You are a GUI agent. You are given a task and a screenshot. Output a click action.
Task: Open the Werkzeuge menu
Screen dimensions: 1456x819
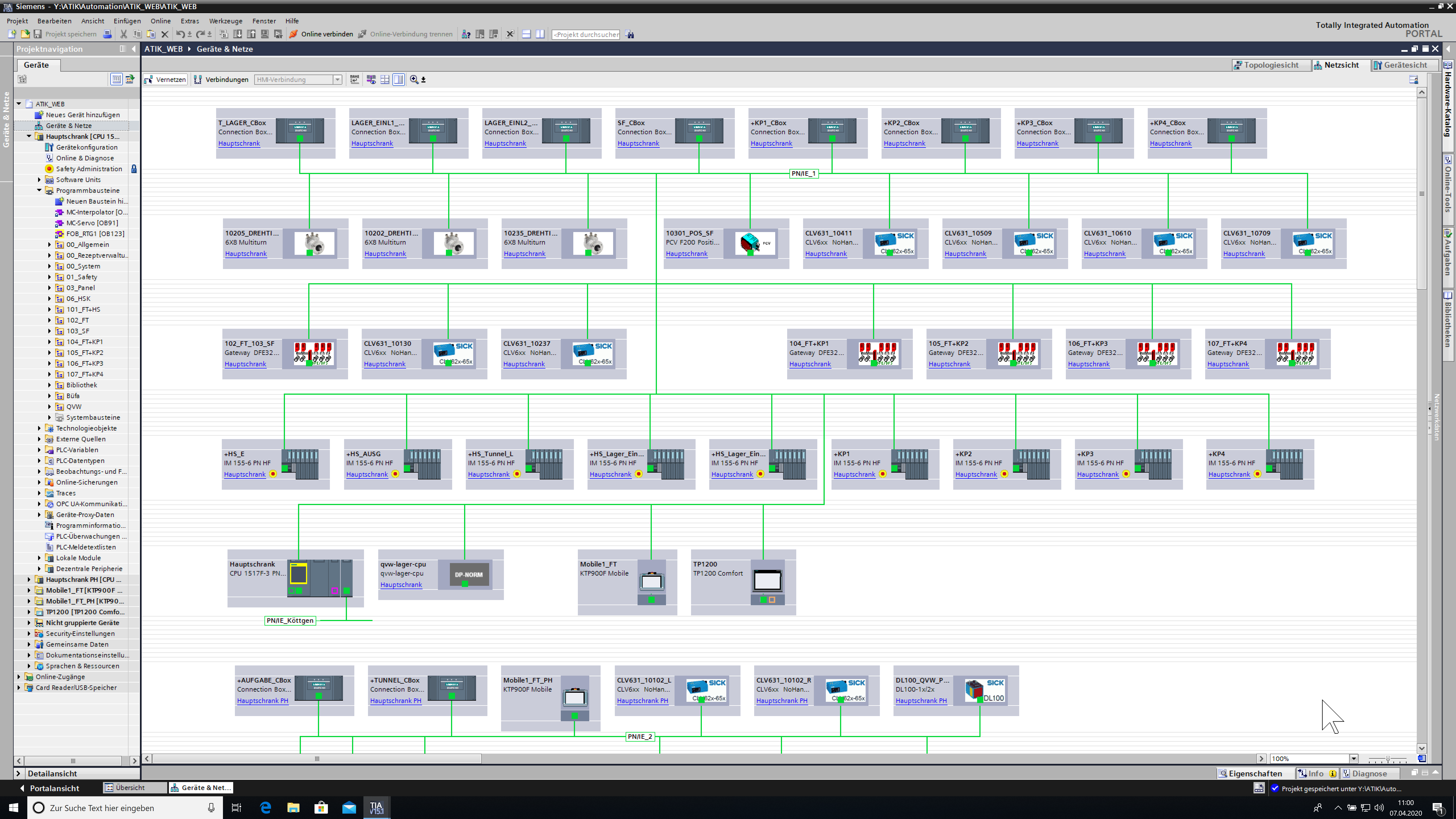[x=226, y=21]
